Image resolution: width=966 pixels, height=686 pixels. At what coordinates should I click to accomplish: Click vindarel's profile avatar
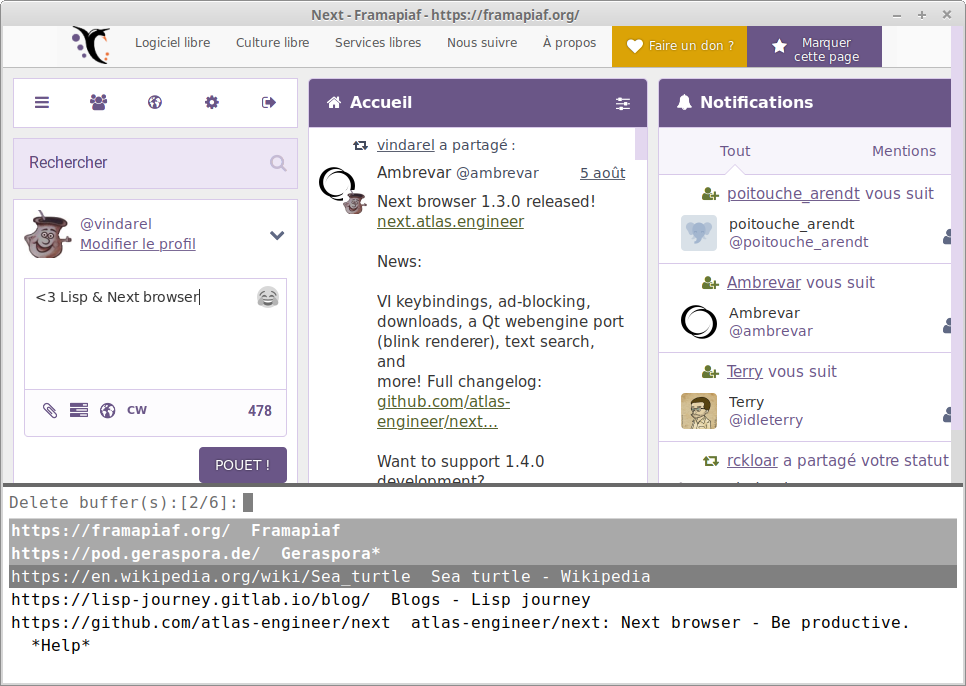[47, 235]
